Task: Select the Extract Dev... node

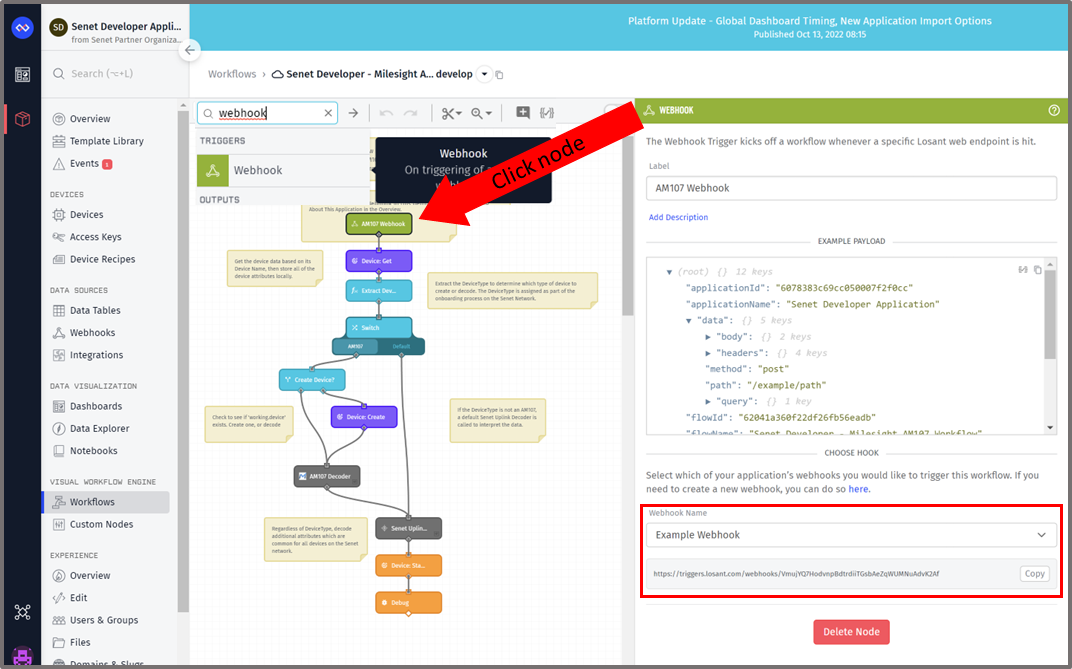Action: [379, 290]
